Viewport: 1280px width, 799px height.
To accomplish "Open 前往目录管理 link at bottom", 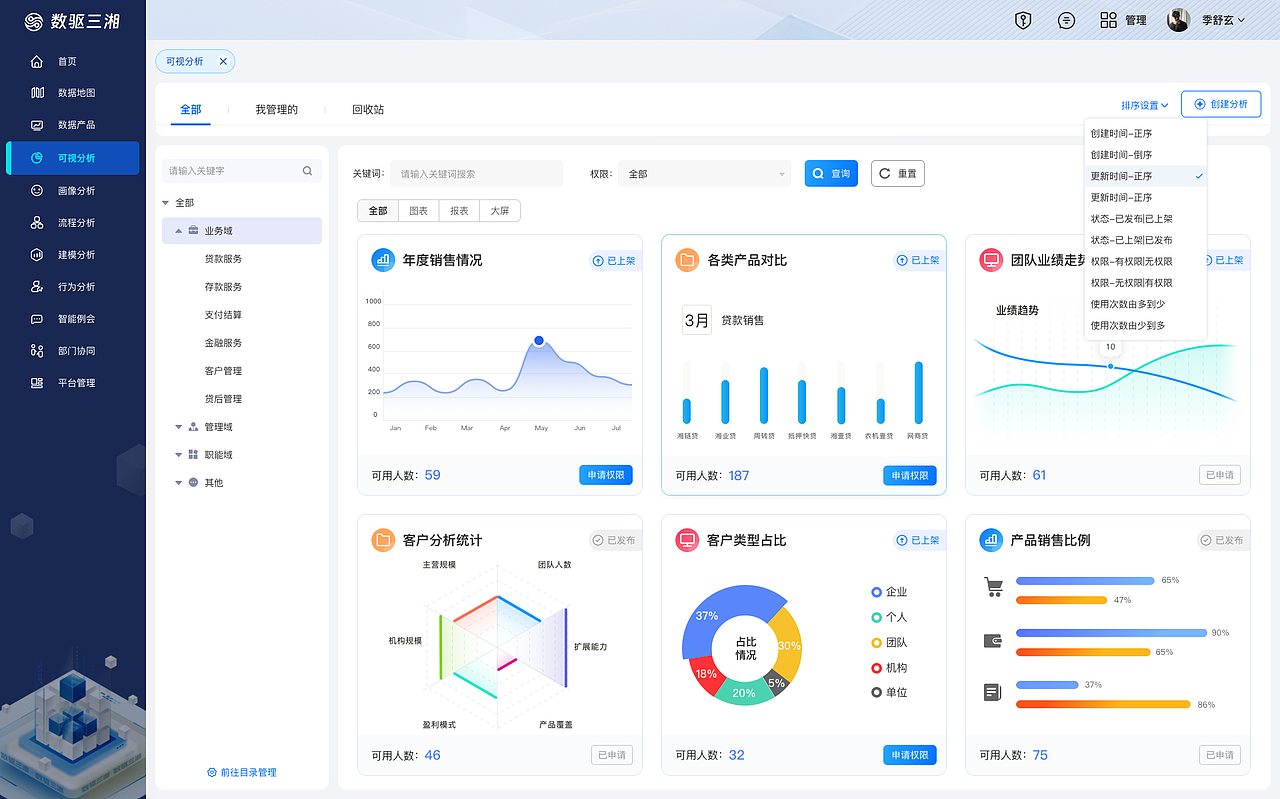I will pyautogui.click(x=243, y=771).
